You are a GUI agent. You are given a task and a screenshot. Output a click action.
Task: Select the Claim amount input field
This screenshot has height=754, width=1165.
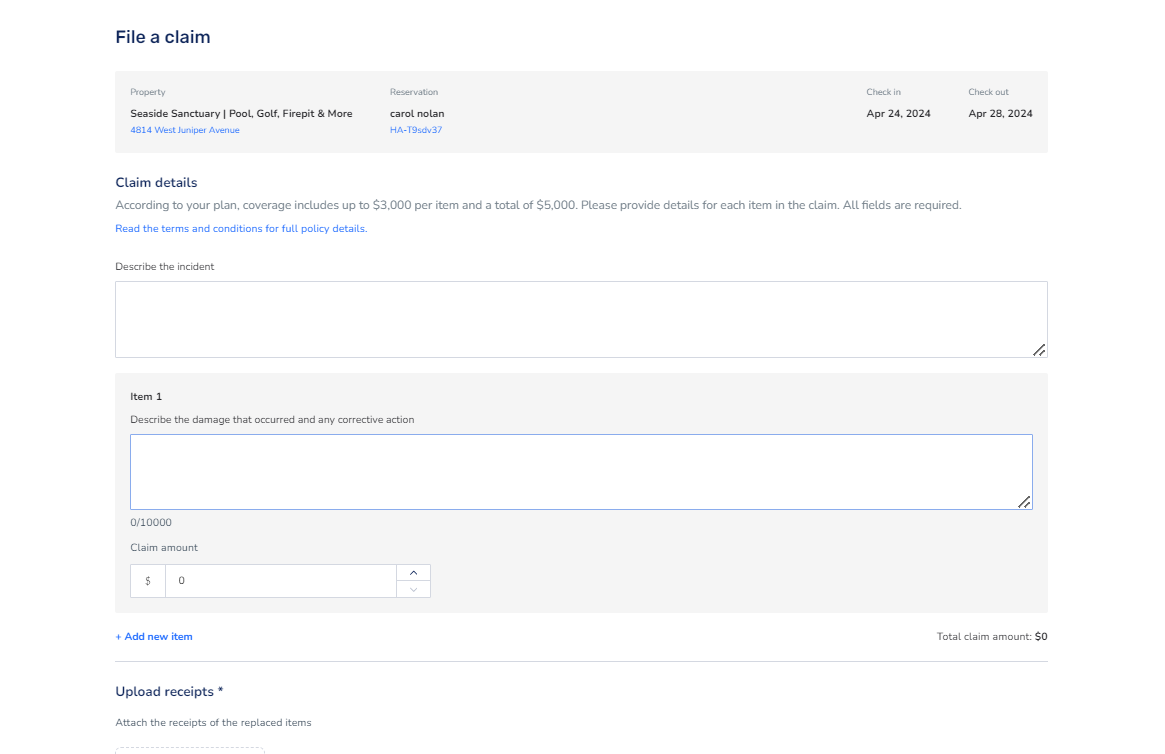(280, 581)
